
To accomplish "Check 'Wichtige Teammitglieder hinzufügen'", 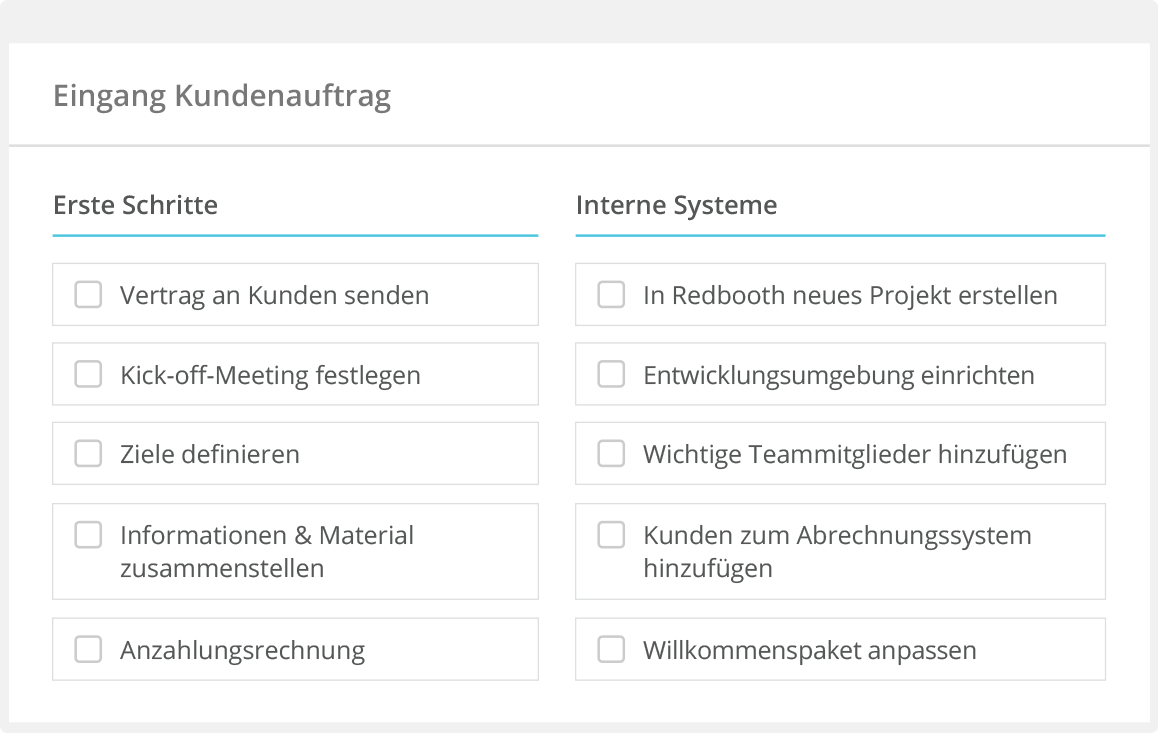I will click(x=611, y=453).
